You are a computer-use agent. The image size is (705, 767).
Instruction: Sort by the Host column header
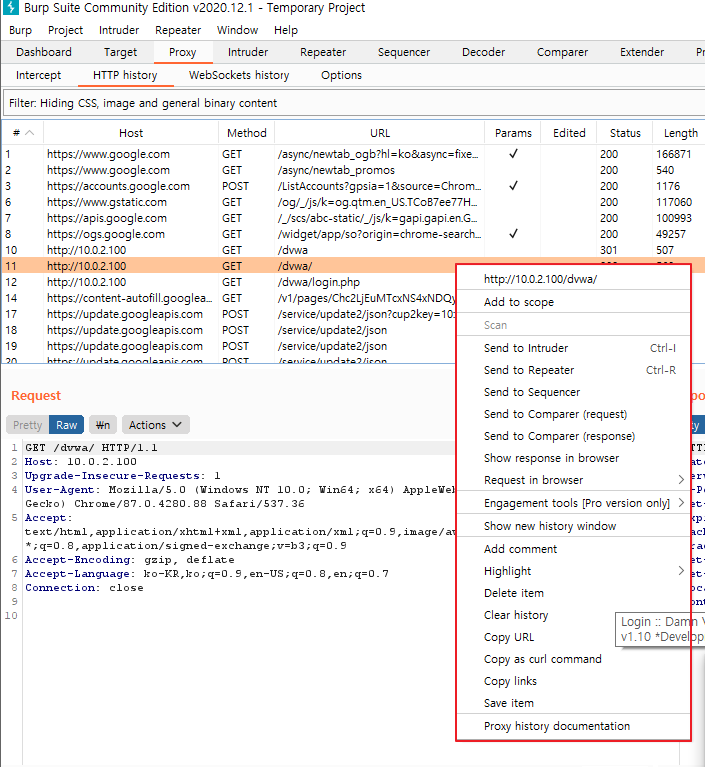[131, 133]
